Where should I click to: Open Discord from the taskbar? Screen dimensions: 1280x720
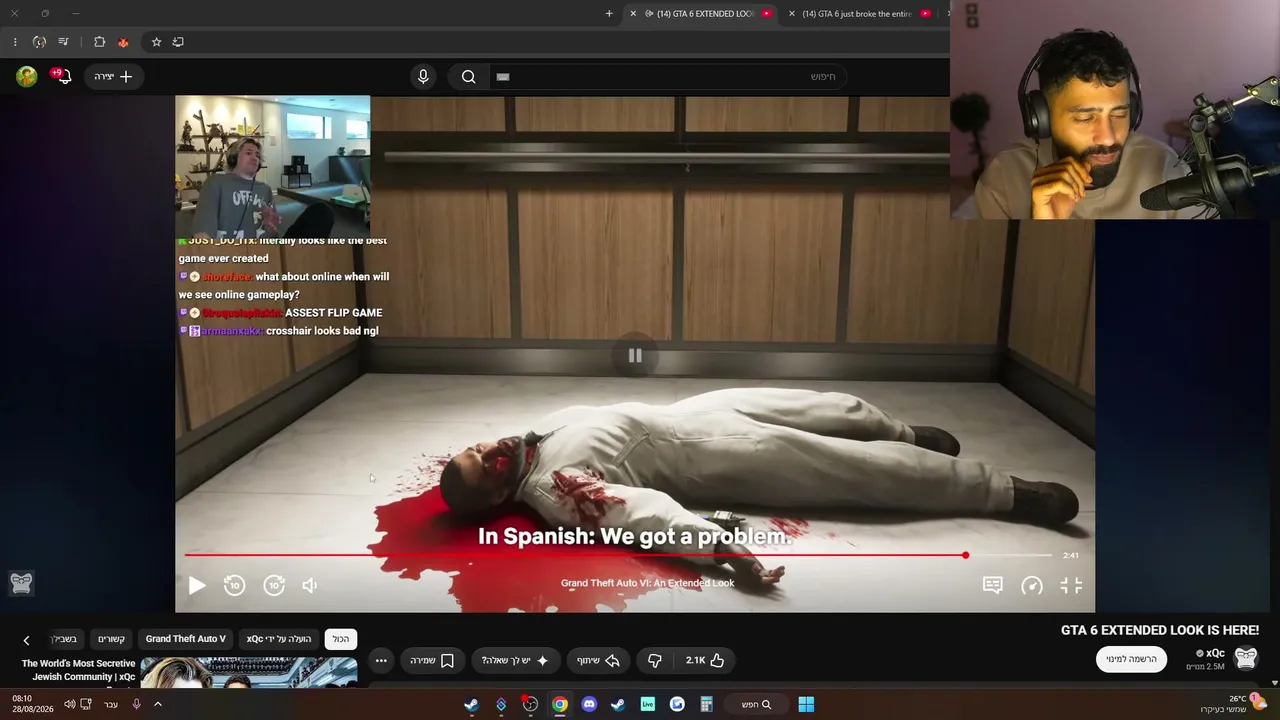click(589, 704)
